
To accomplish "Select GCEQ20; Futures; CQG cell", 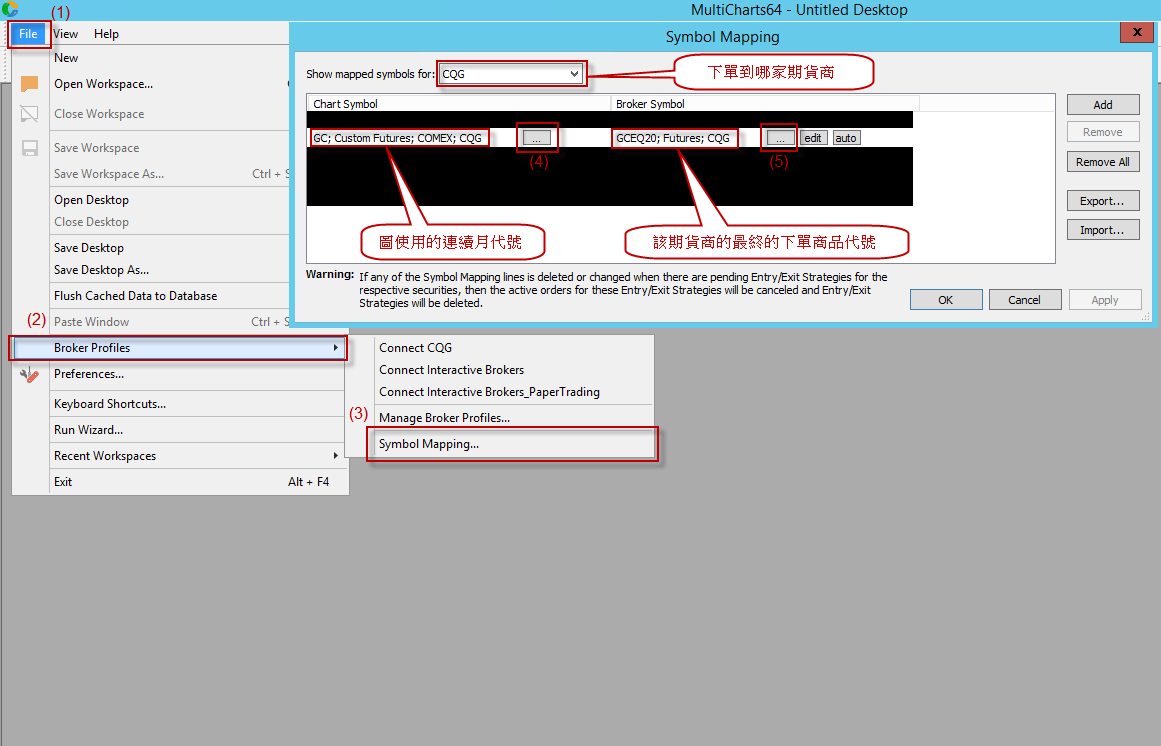I will tap(674, 138).
